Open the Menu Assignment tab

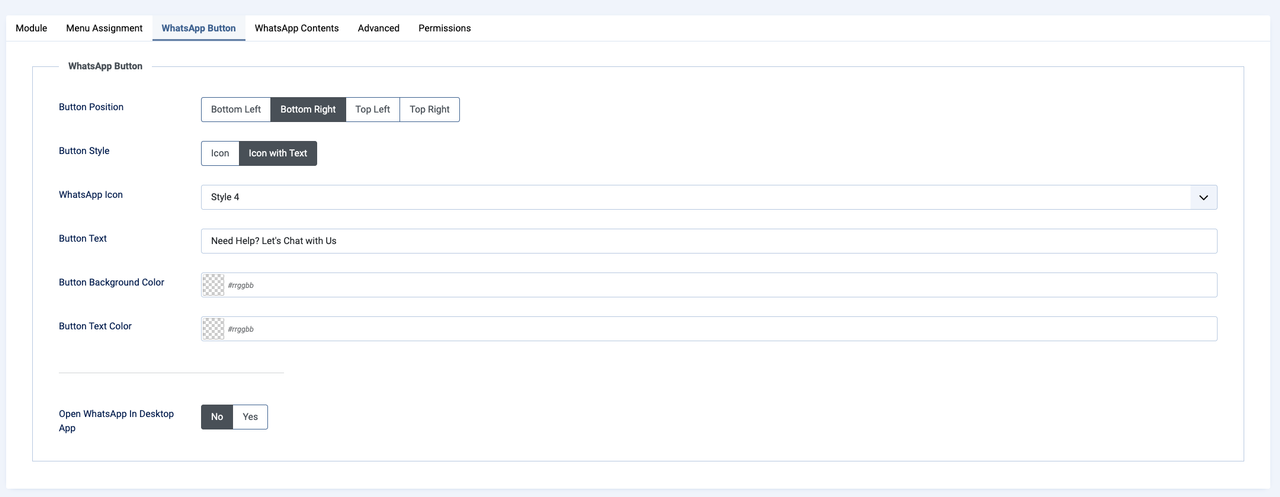coord(104,28)
